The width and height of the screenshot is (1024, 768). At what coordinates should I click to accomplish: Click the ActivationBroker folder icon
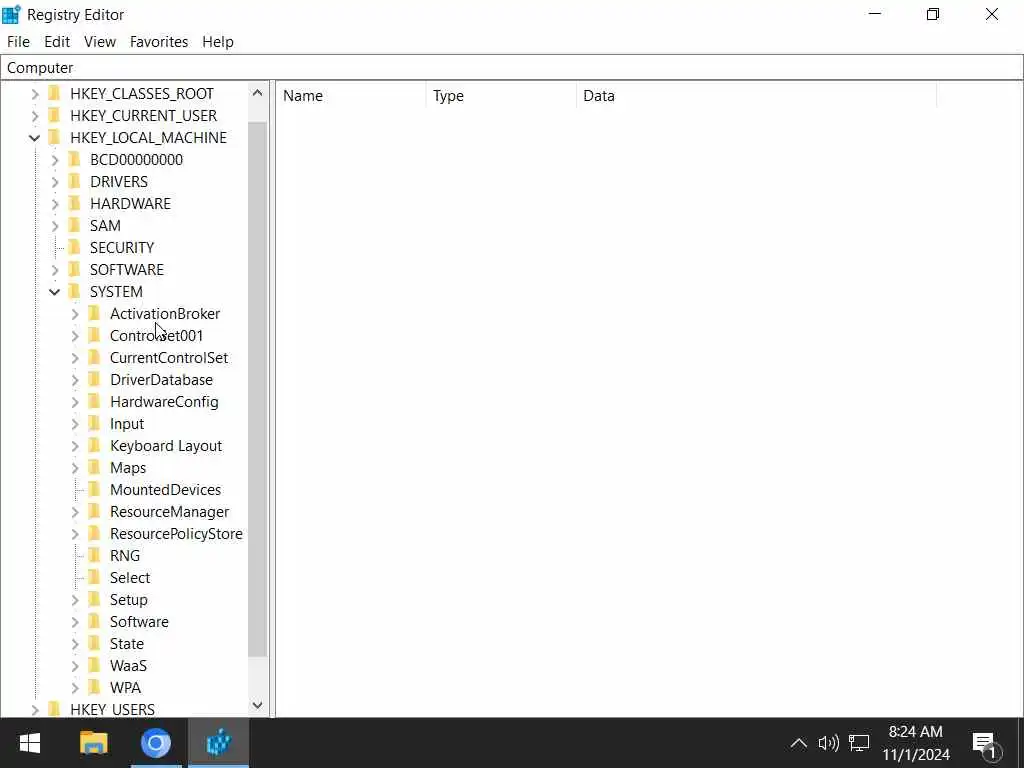click(x=95, y=313)
